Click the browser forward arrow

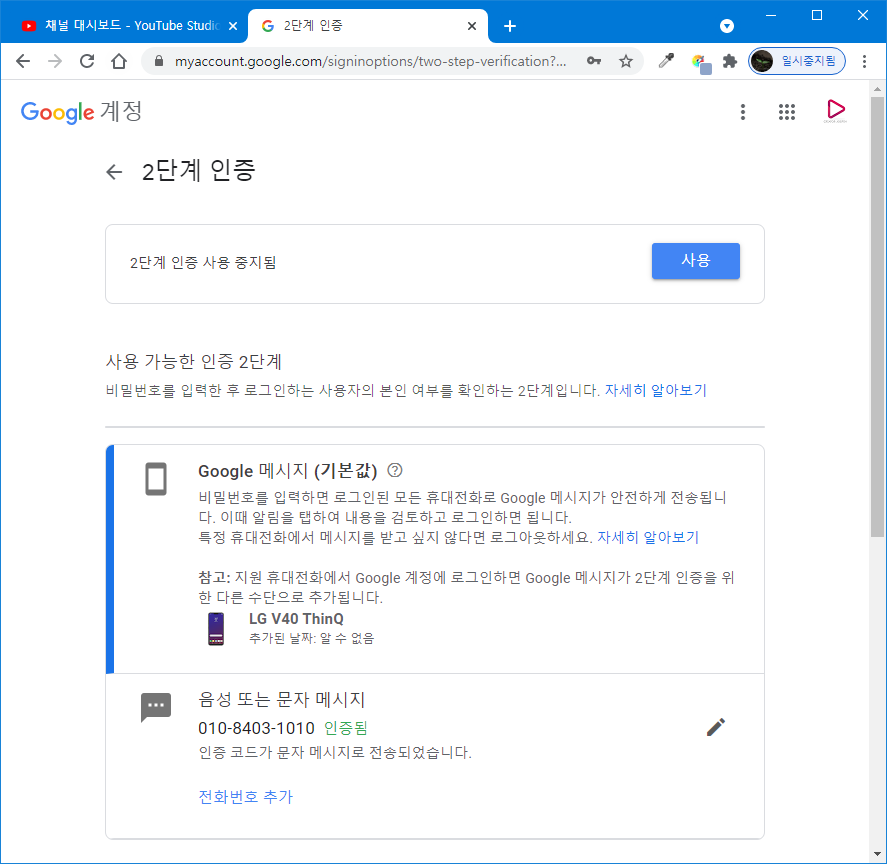point(55,61)
